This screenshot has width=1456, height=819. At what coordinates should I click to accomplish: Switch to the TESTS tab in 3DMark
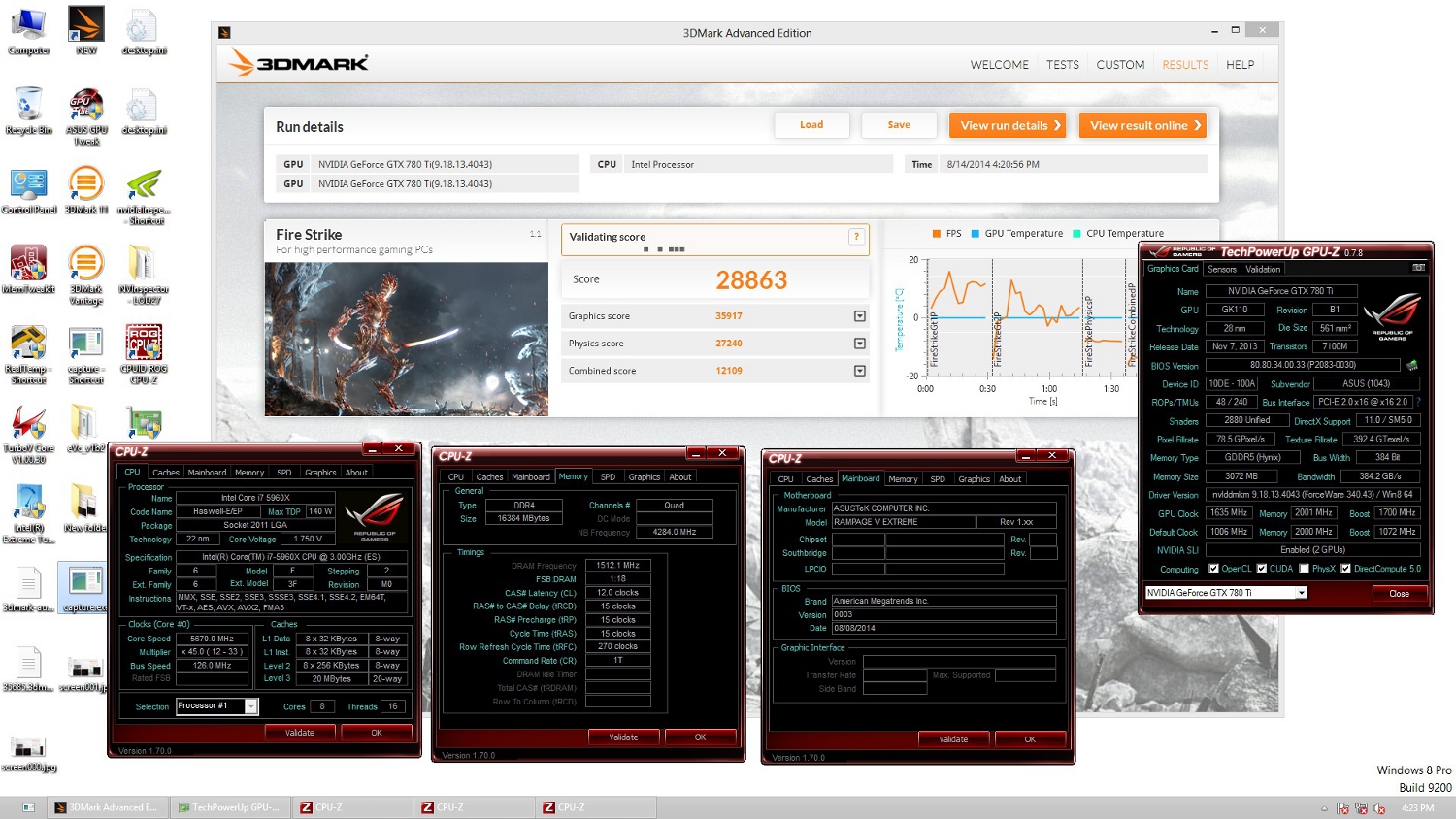pos(1062,65)
